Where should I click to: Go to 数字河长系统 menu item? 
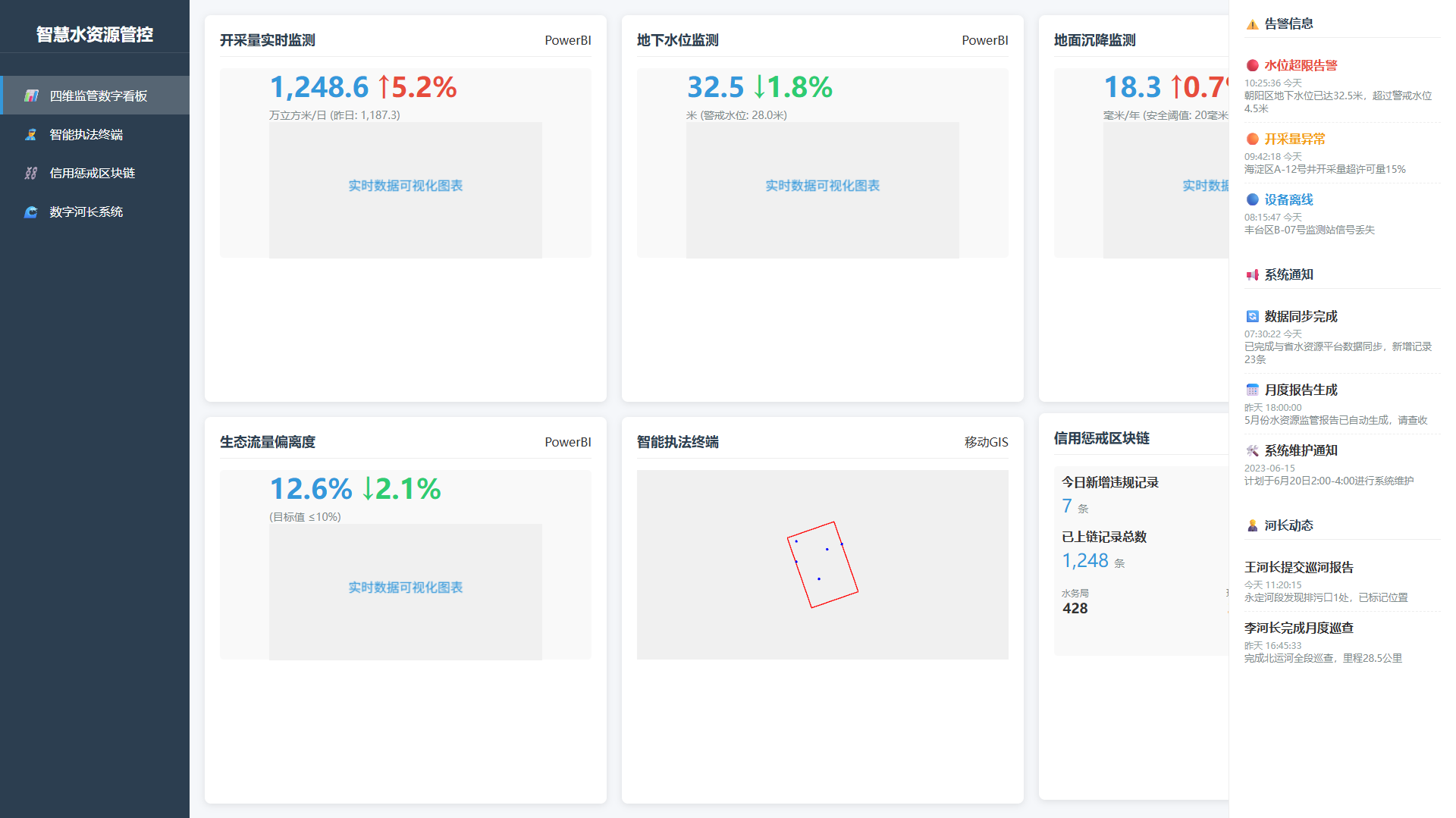[x=86, y=212]
